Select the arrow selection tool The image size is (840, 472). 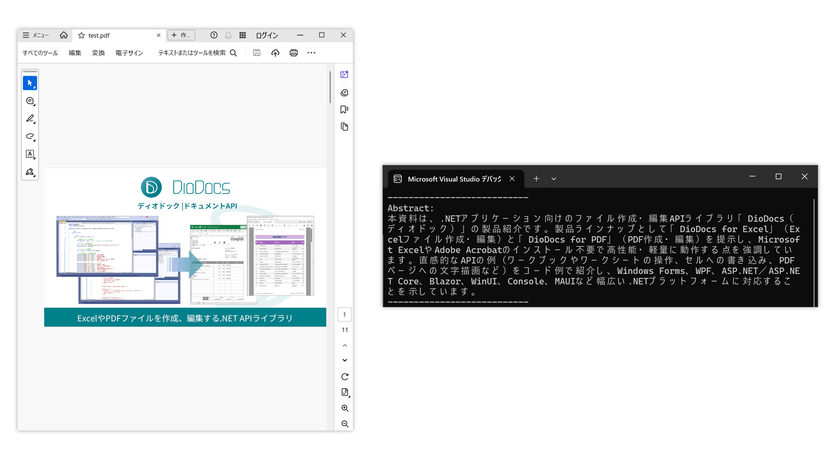click(x=30, y=82)
